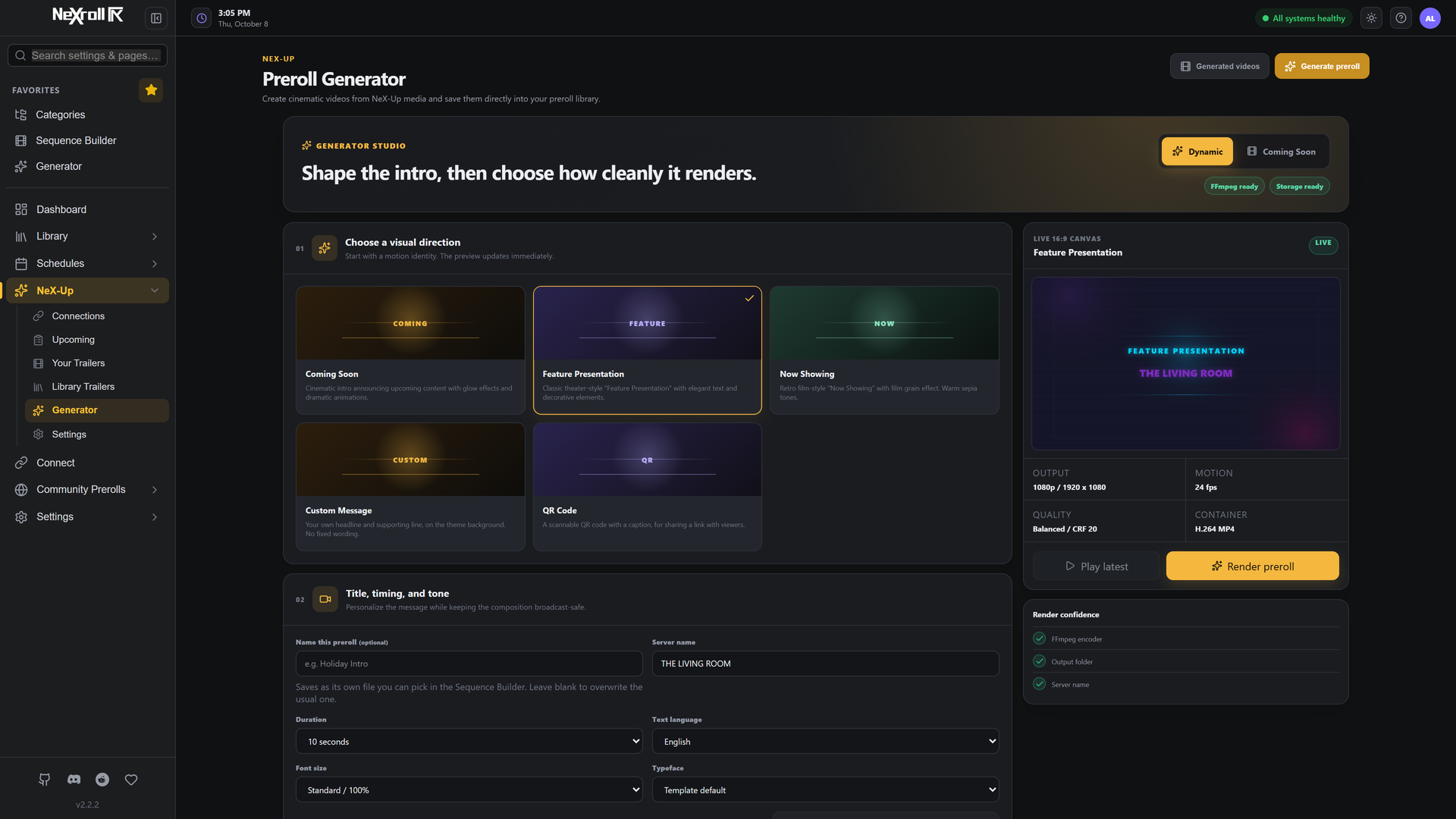Click the Community Prerolls globe icon

click(21, 490)
